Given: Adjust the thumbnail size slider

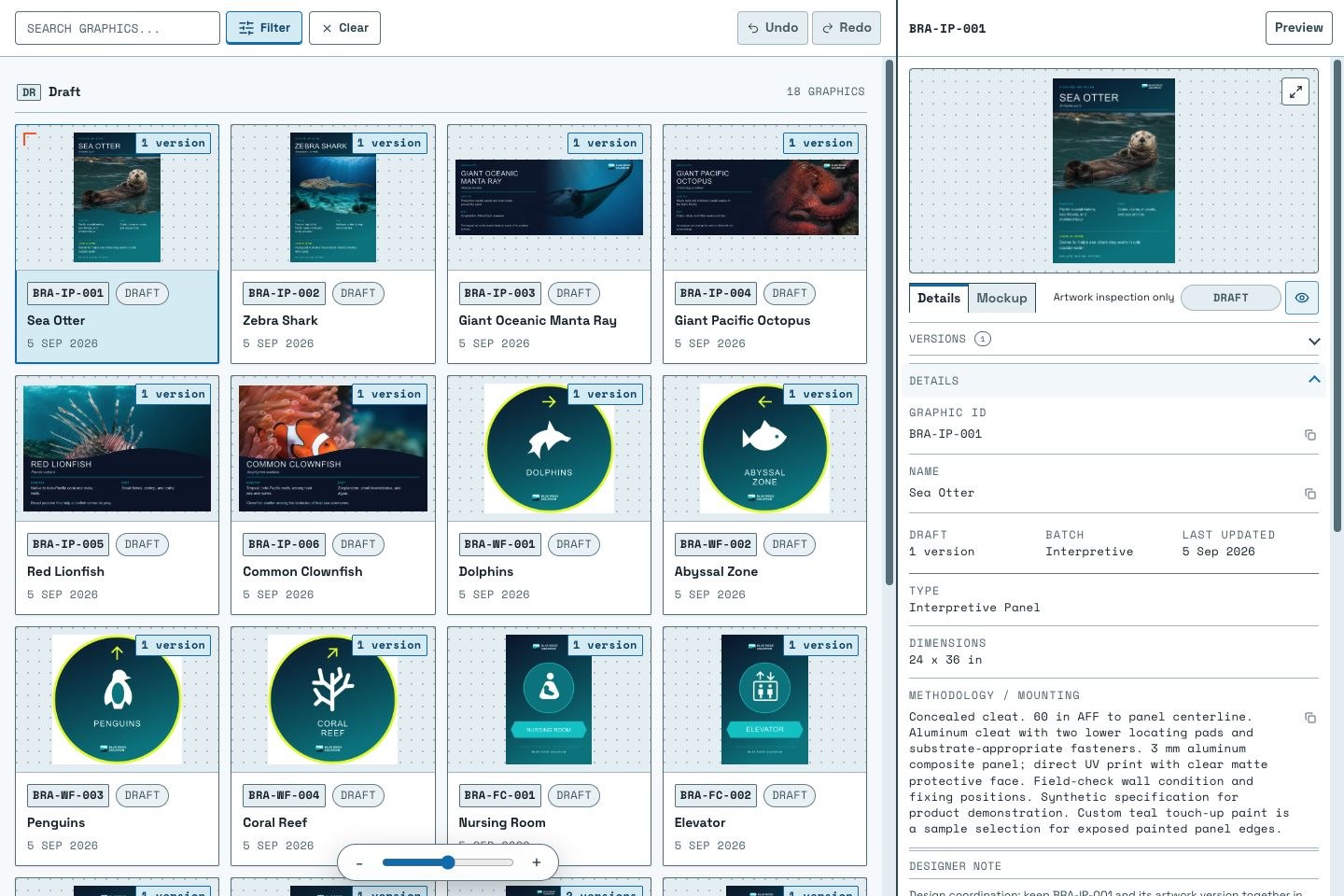Looking at the screenshot, I should point(448,862).
